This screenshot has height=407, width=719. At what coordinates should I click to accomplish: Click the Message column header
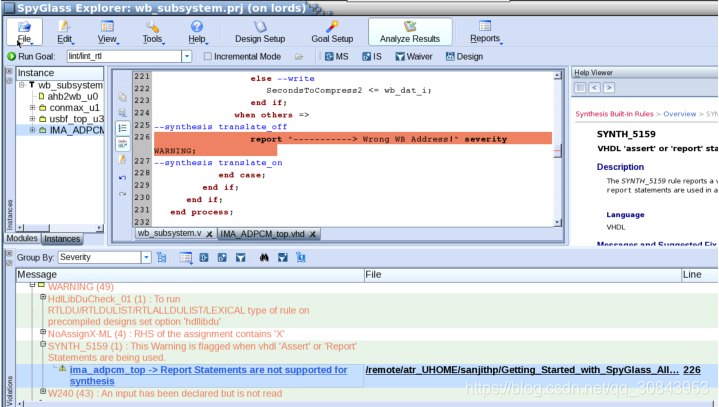coord(190,275)
